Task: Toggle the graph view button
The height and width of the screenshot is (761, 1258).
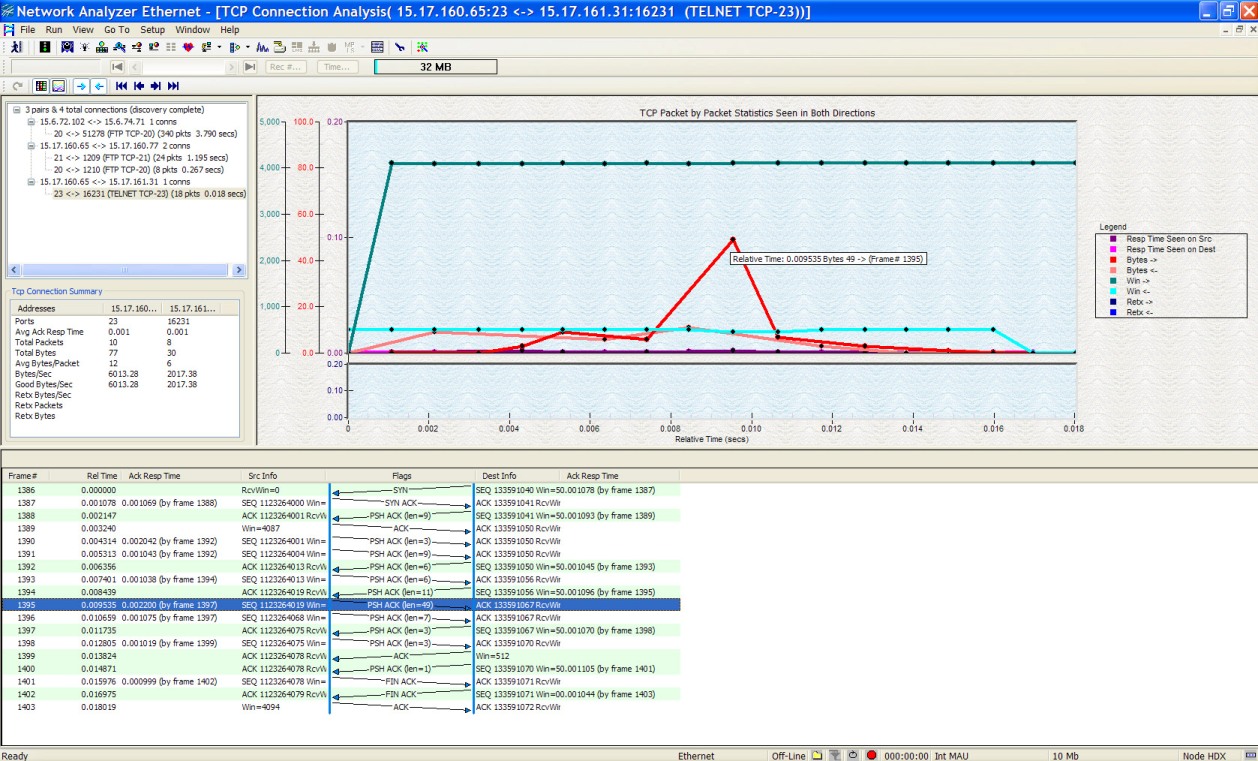Action: pos(58,86)
